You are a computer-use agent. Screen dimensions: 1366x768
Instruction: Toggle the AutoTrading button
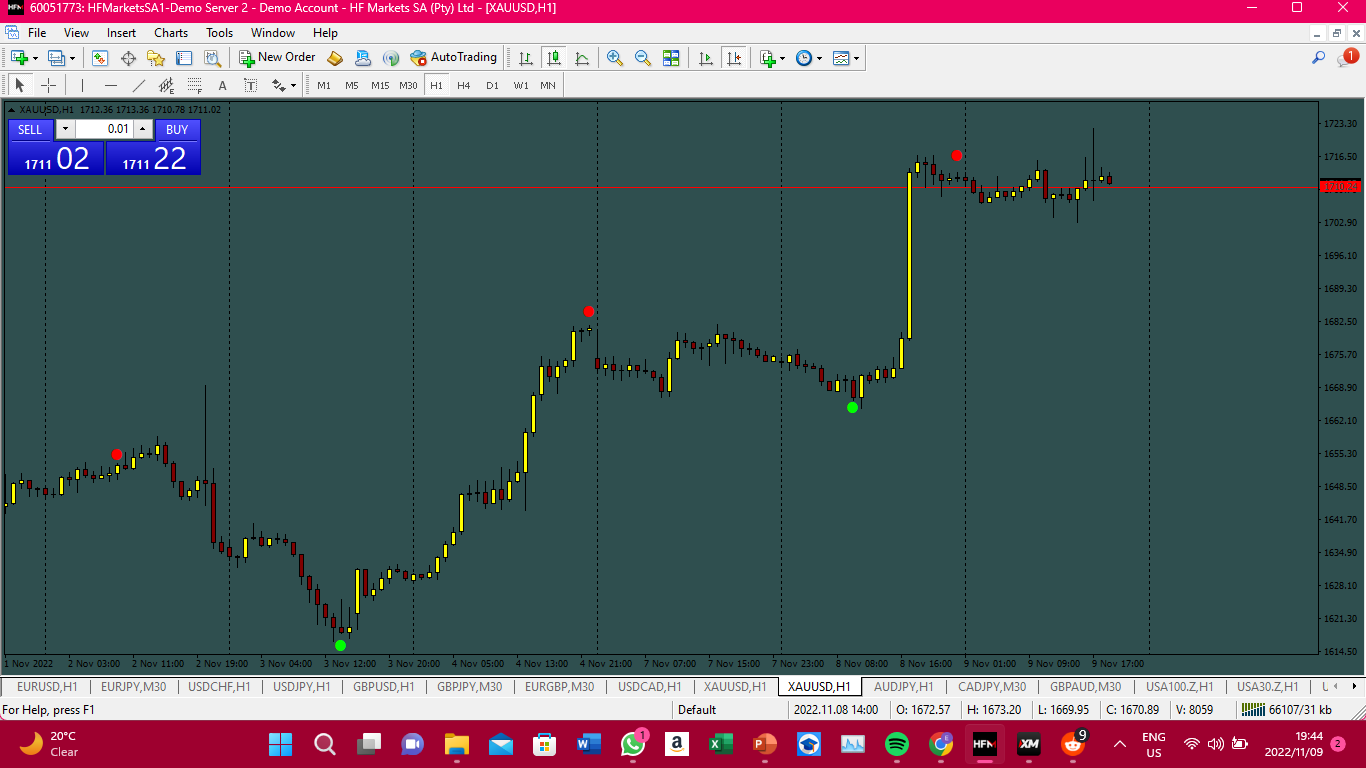453,58
